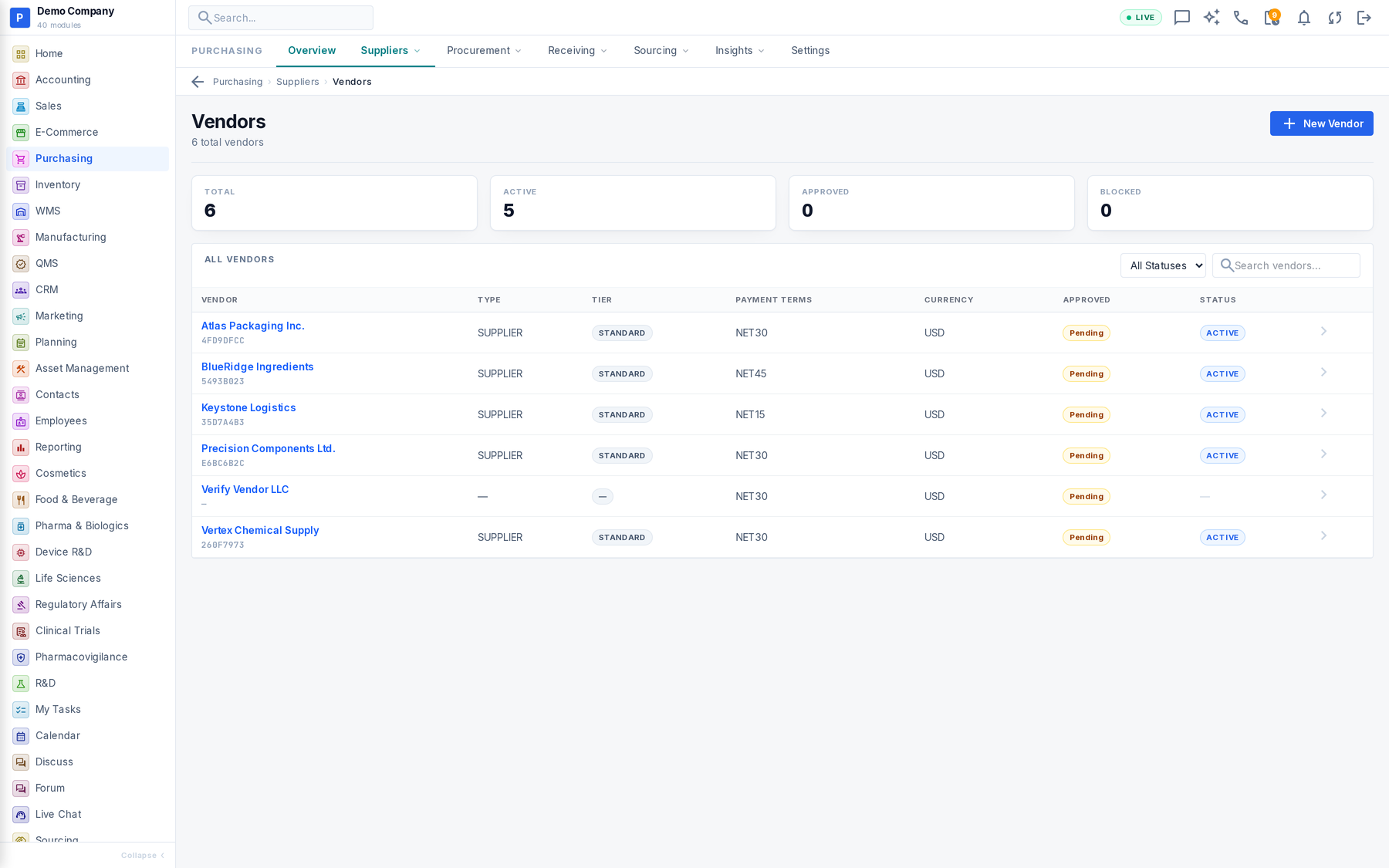This screenshot has width=1389, height=868.
Task: Switch to the Overview tab
Action: pyautogui.click(x=312, y=50)
